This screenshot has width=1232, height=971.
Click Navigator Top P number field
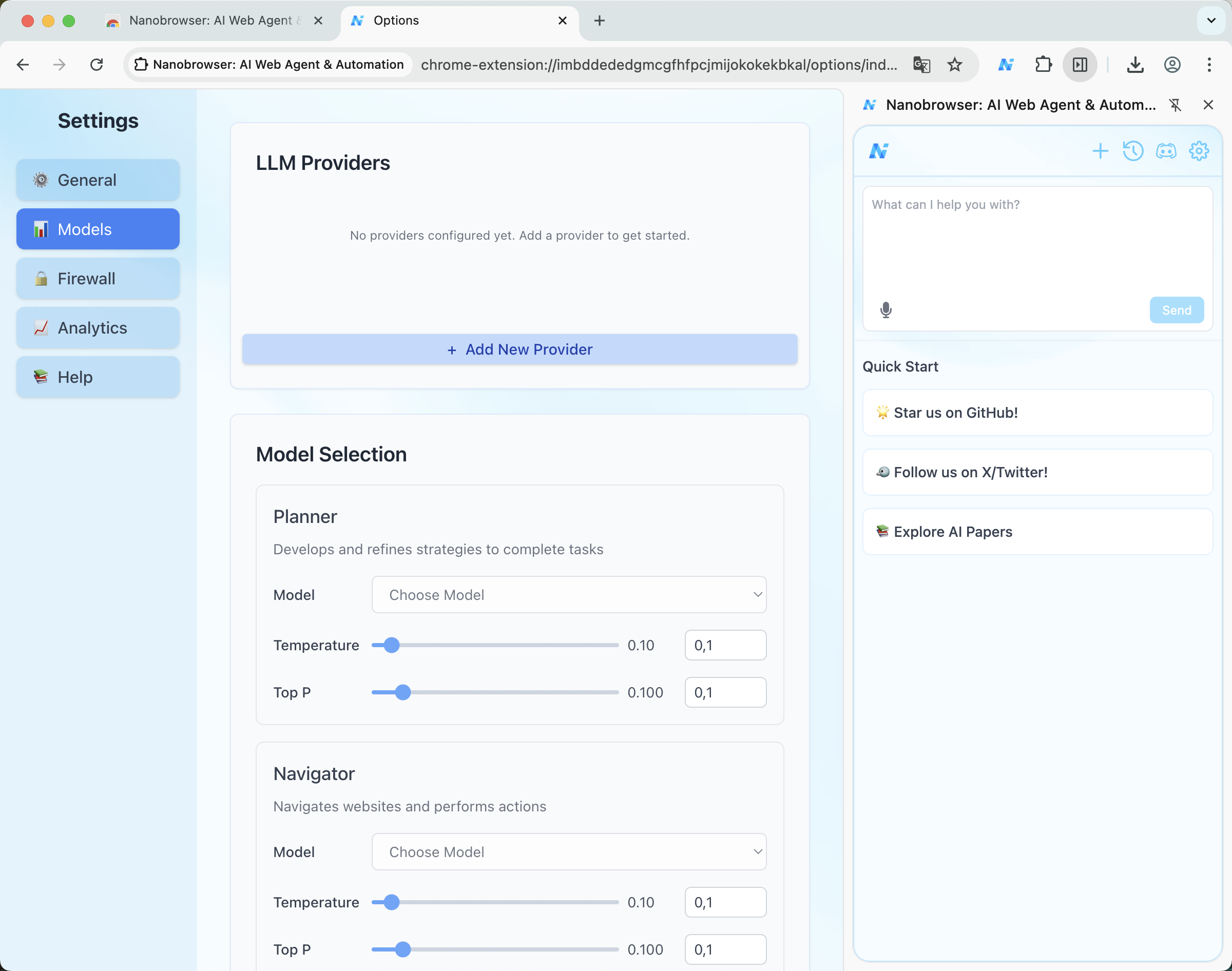725,949
